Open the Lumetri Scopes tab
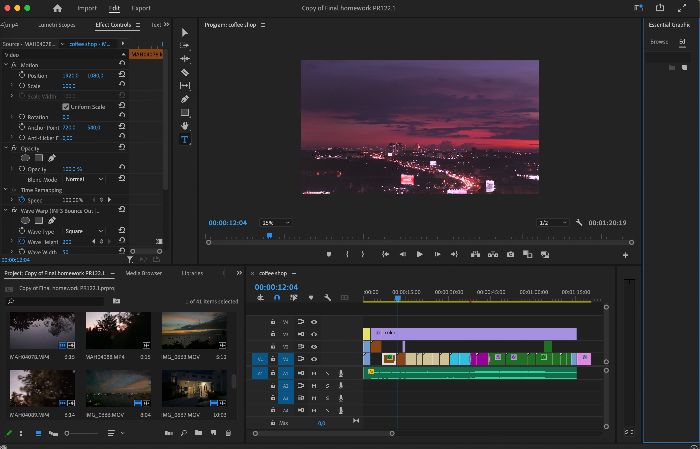The height and width of the screenshot is (449, 700). click(56, 25)
